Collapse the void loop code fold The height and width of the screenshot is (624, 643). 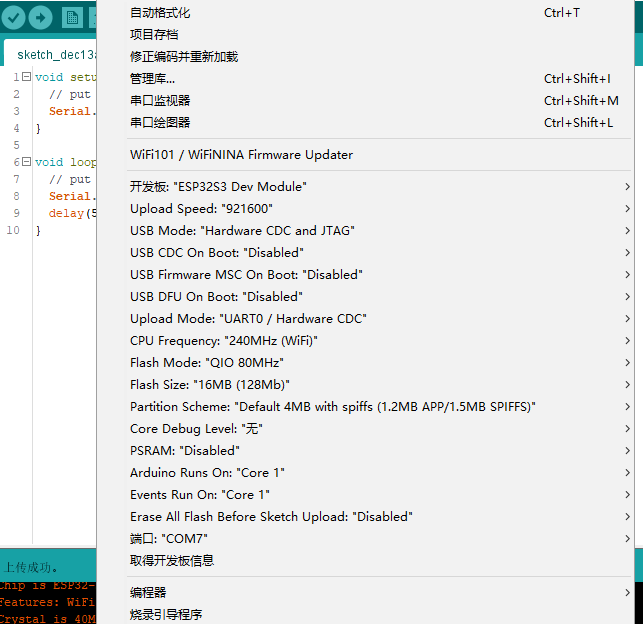pyautogui.click(x=26, y=162)
